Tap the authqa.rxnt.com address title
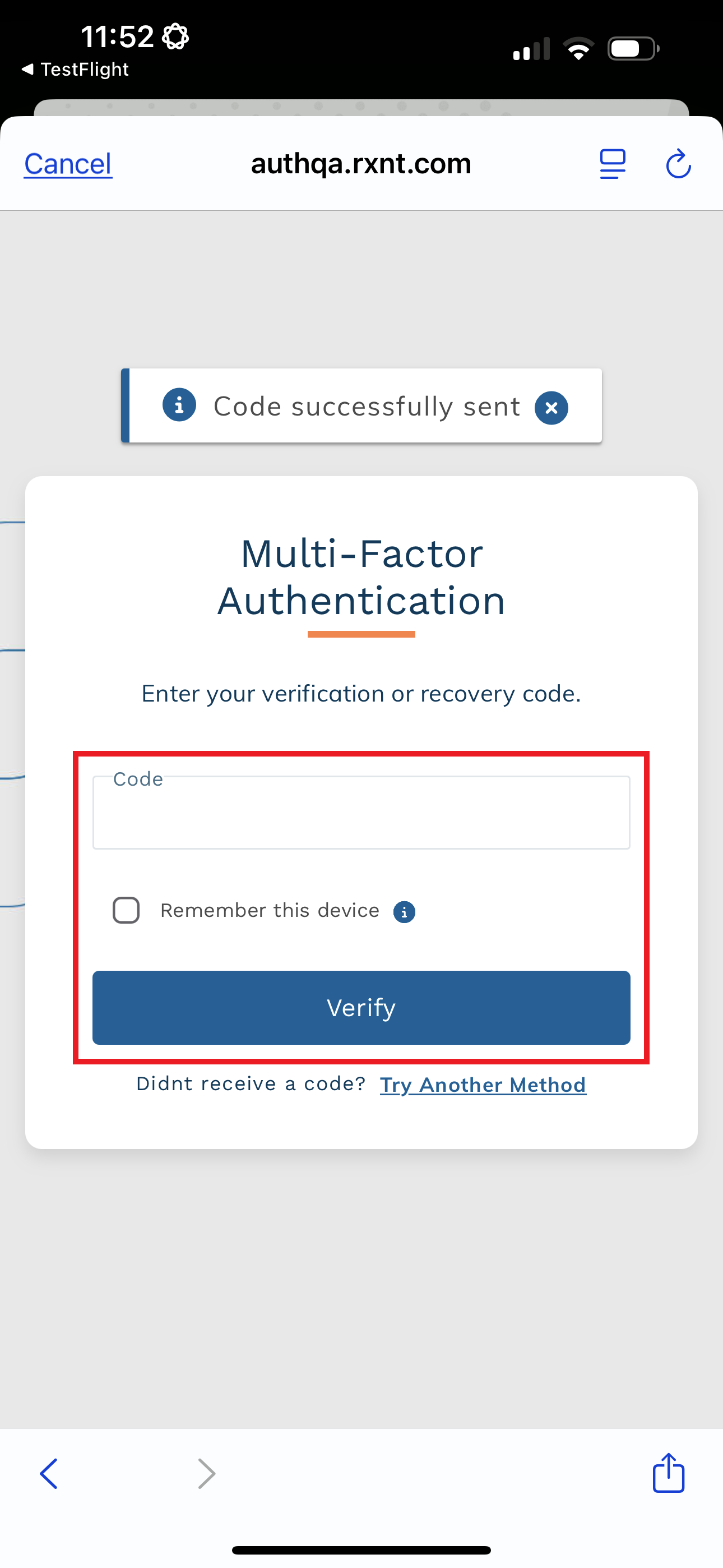The width and height of the screenshot is (723, 1568). [361, 164]
